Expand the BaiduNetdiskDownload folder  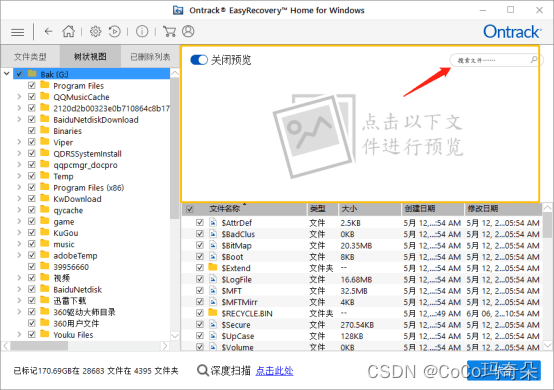19,120
